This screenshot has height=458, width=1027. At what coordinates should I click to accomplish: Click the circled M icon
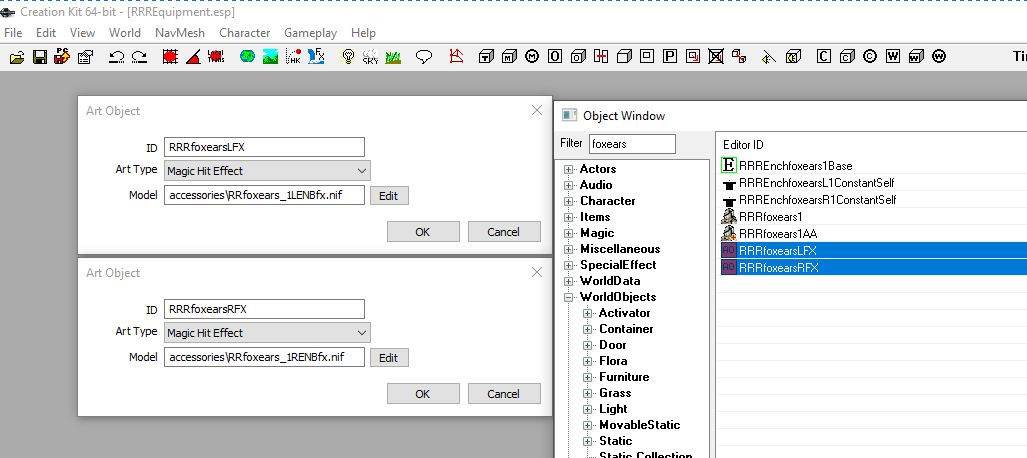click(532, 57)
